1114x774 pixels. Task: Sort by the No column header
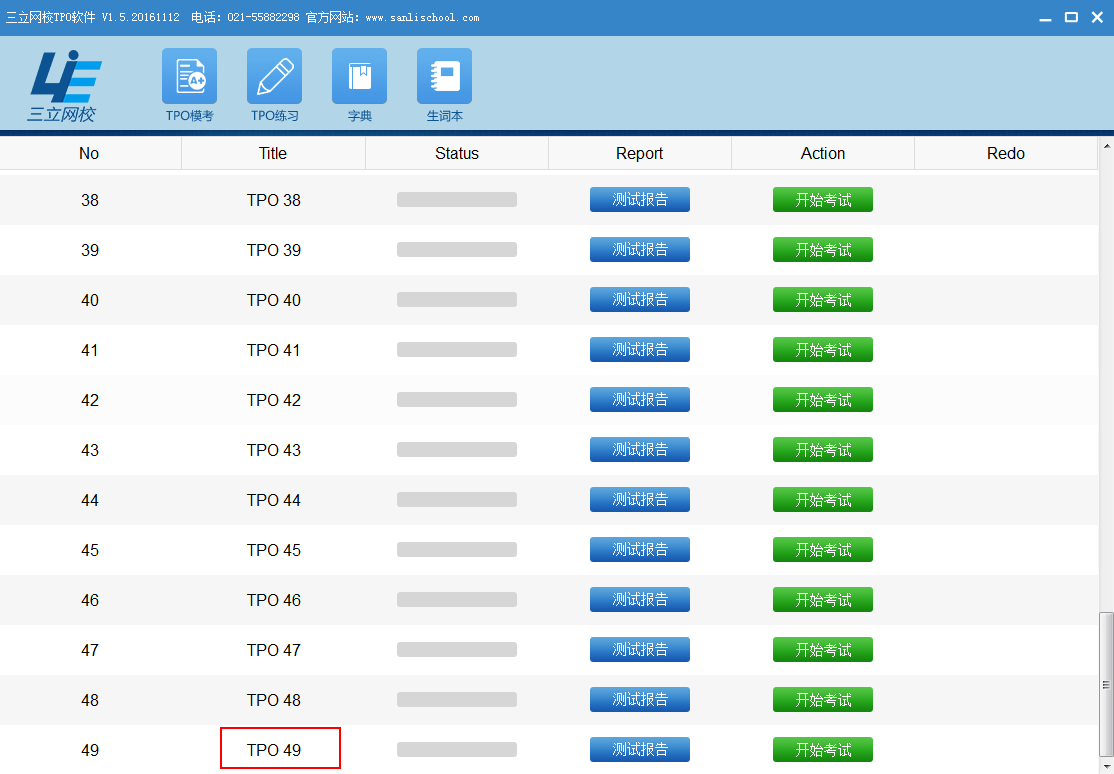(90, 154)
